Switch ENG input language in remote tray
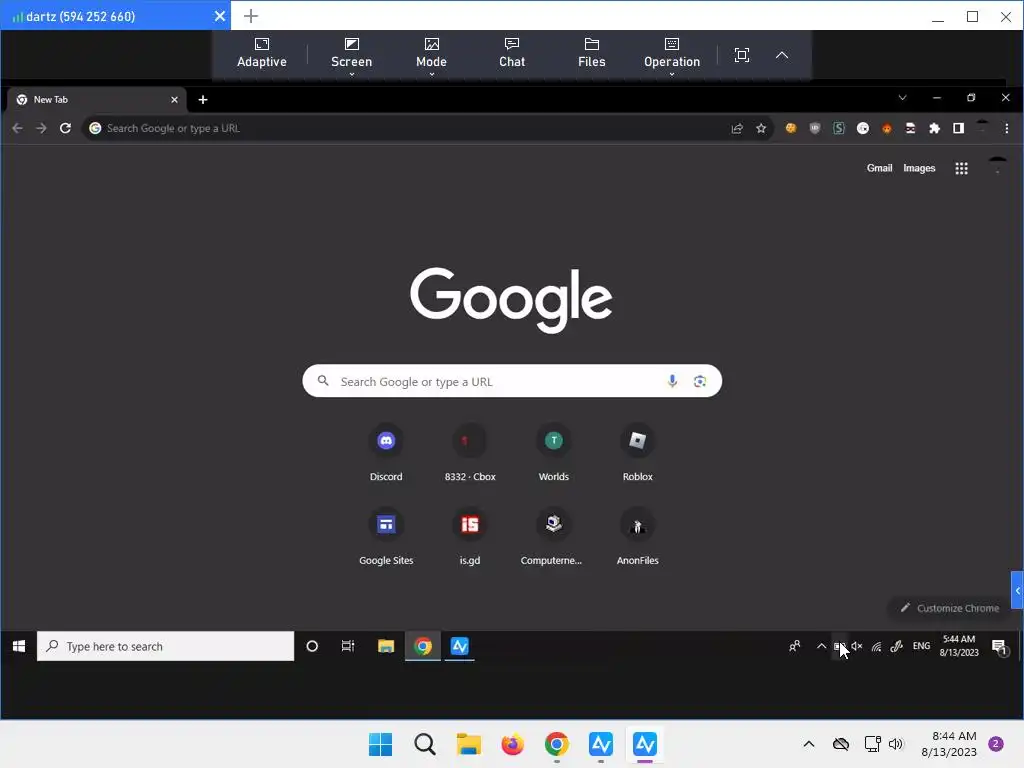Image resolution: width=1024 pixels, height=768 pixels. point(921,646)
